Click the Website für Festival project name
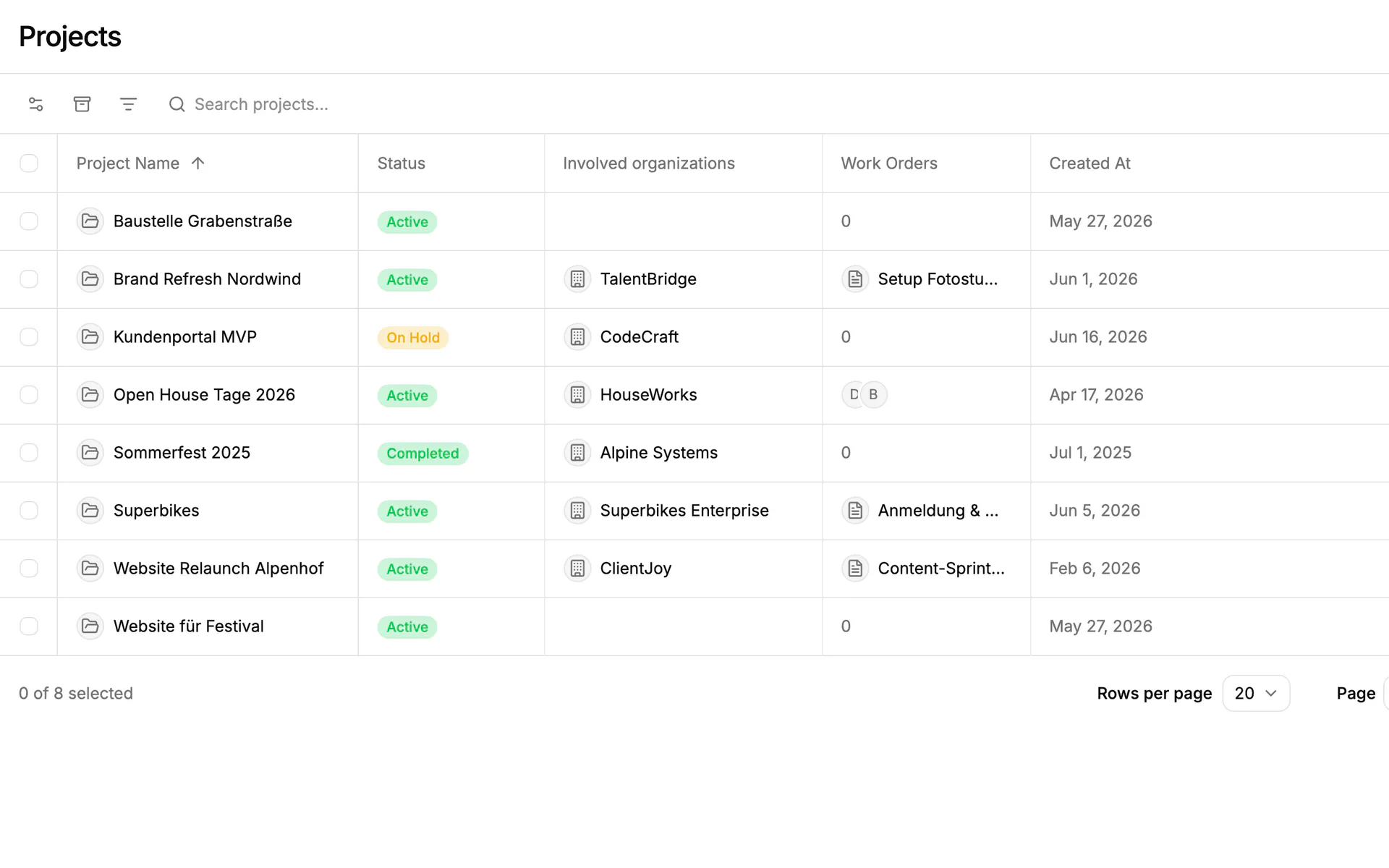 tap(189, 626)
